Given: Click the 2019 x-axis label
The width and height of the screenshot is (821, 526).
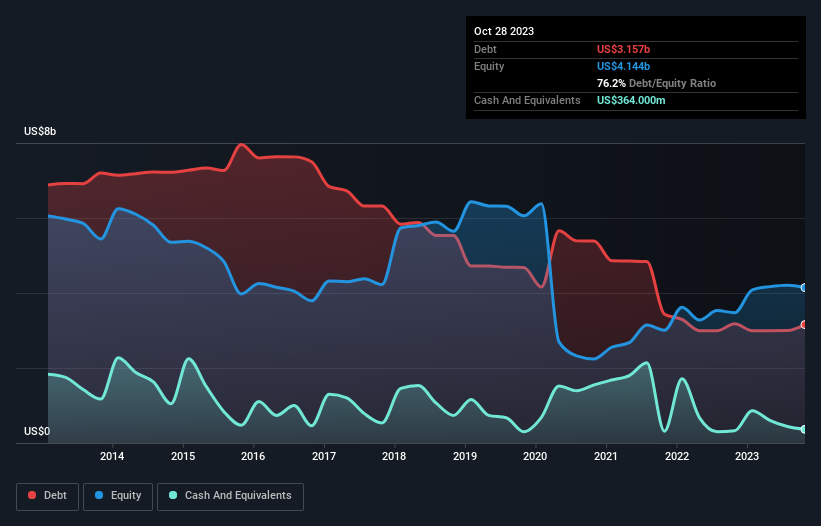Looking at the screenshot, I should 465,456.
